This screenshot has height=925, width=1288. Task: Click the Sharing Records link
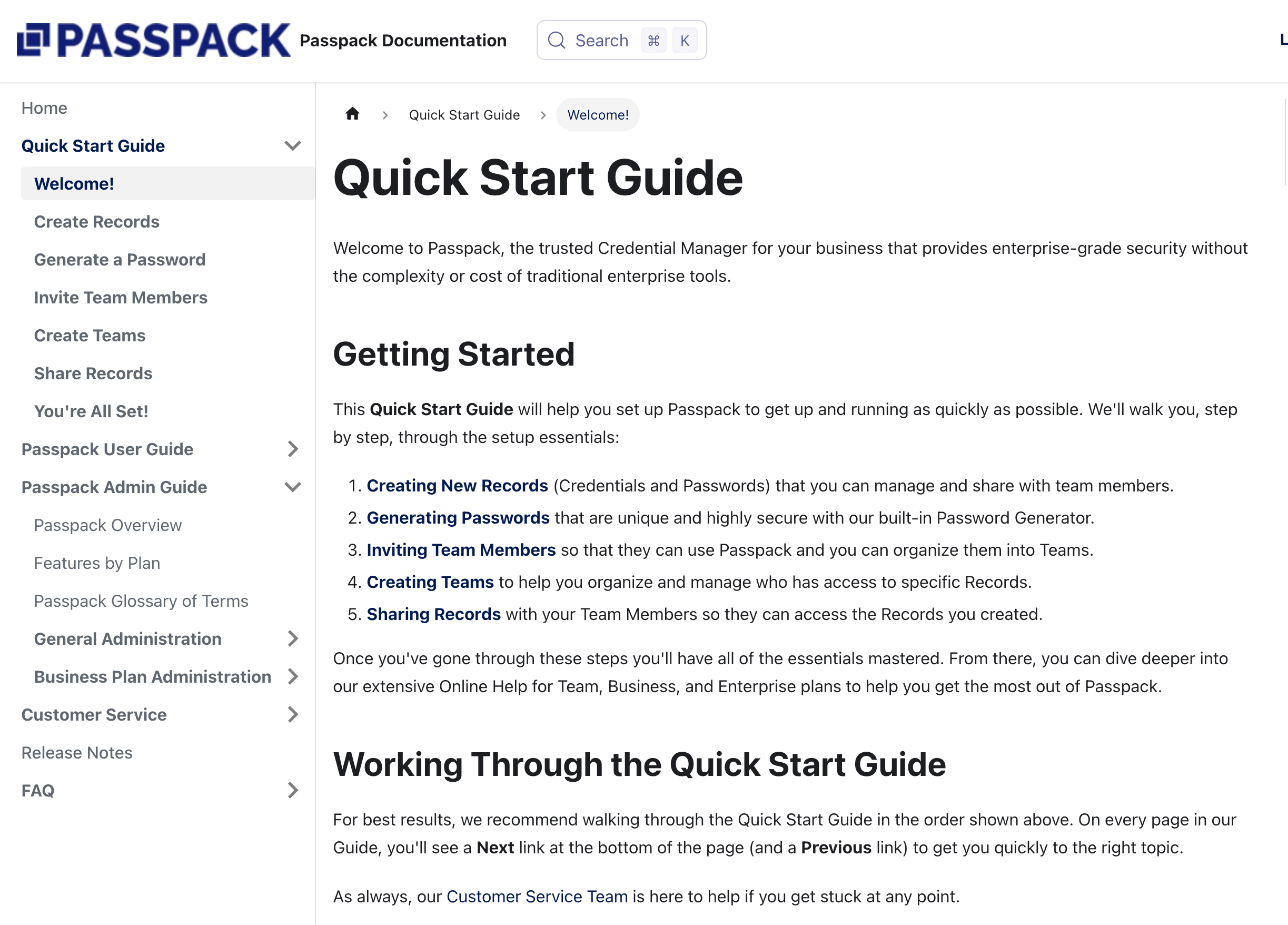coord(433,614)
